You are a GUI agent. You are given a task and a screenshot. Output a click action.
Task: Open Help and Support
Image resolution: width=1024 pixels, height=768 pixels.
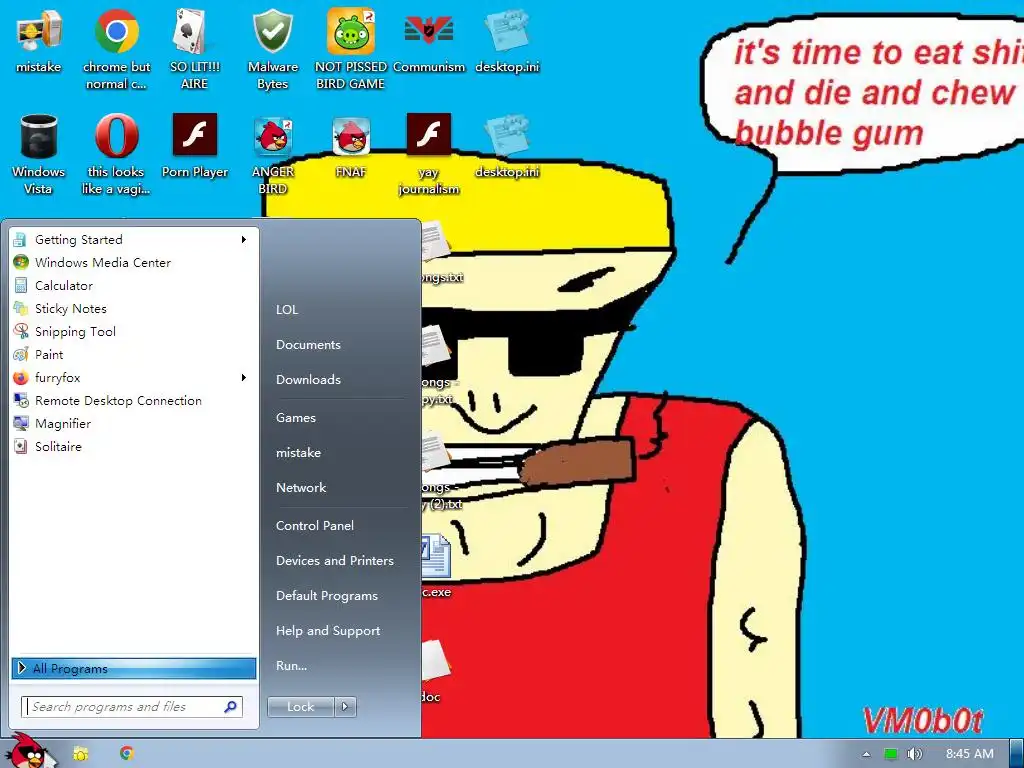pyautogui.click(x=328, y=631)
